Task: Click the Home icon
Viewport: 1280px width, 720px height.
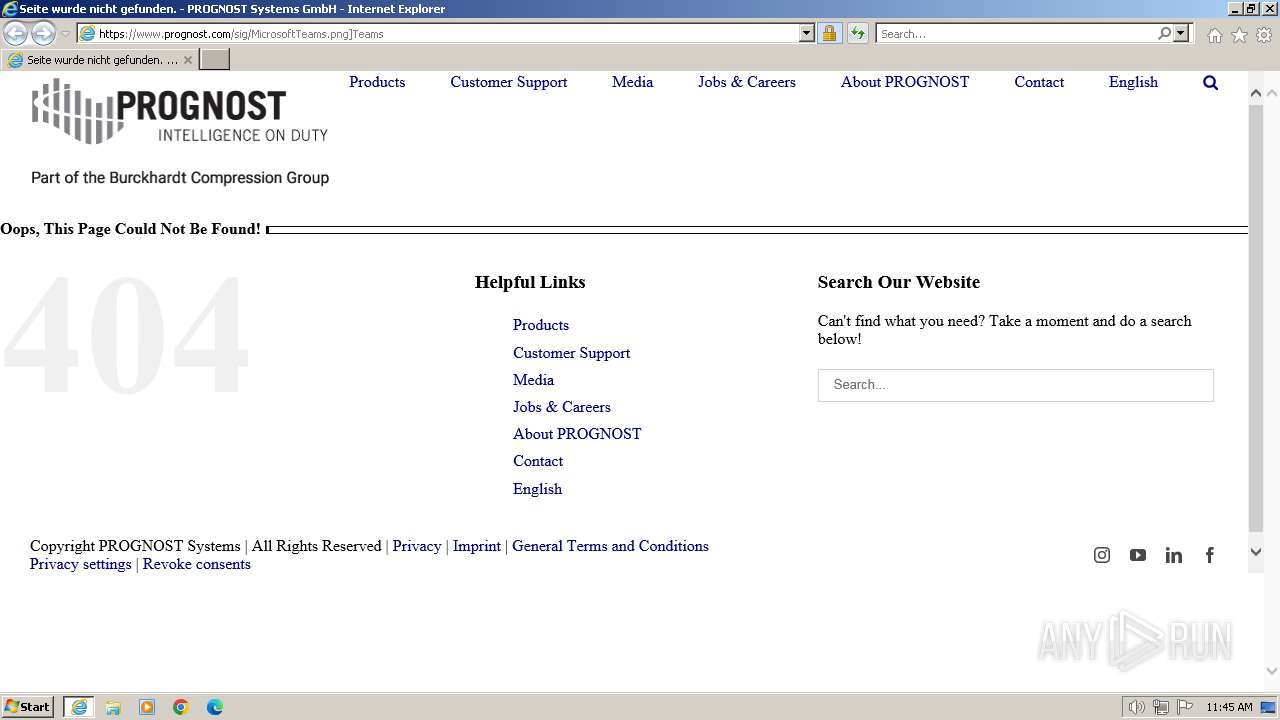Action: pos(1214,35)
